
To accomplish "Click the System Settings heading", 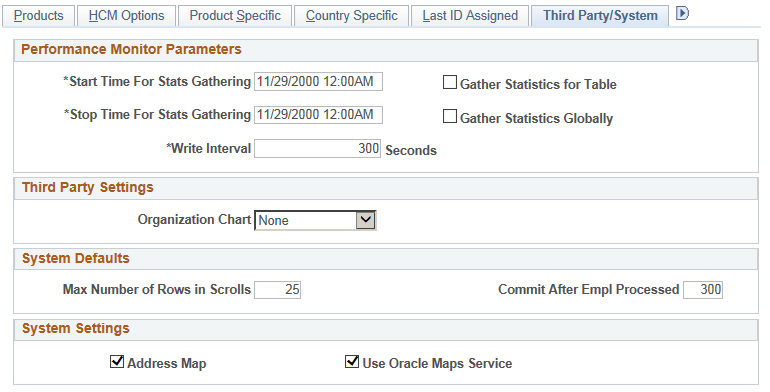I will tap(76, 329).
